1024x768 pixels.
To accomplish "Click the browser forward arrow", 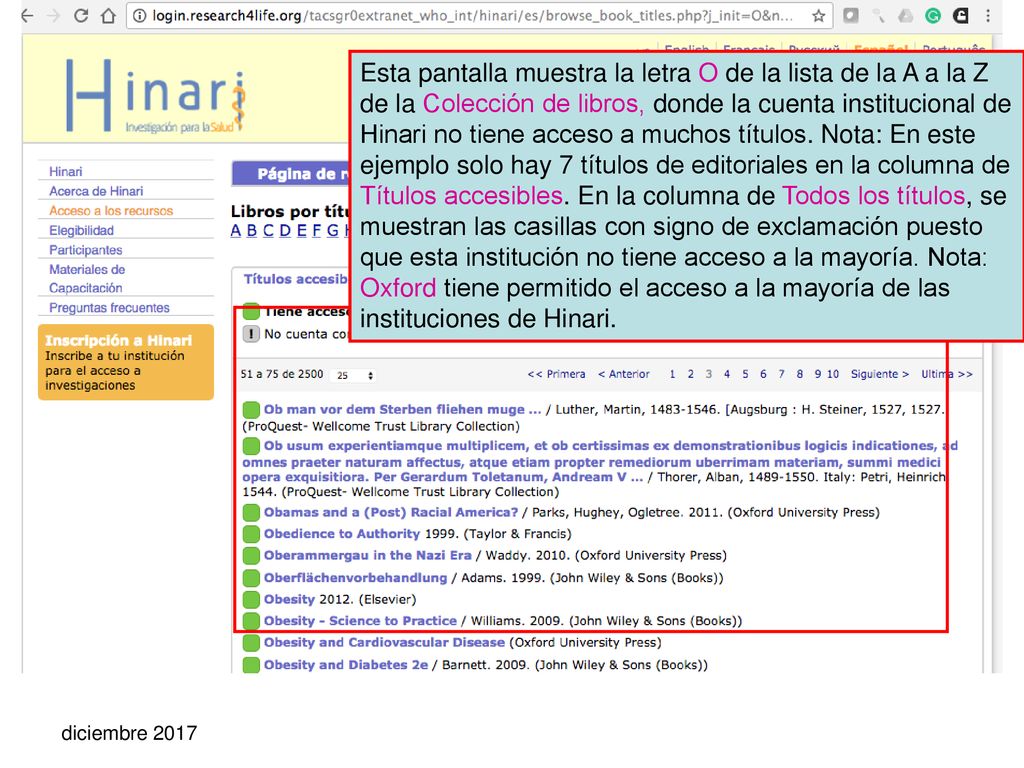I will point(54,16).
